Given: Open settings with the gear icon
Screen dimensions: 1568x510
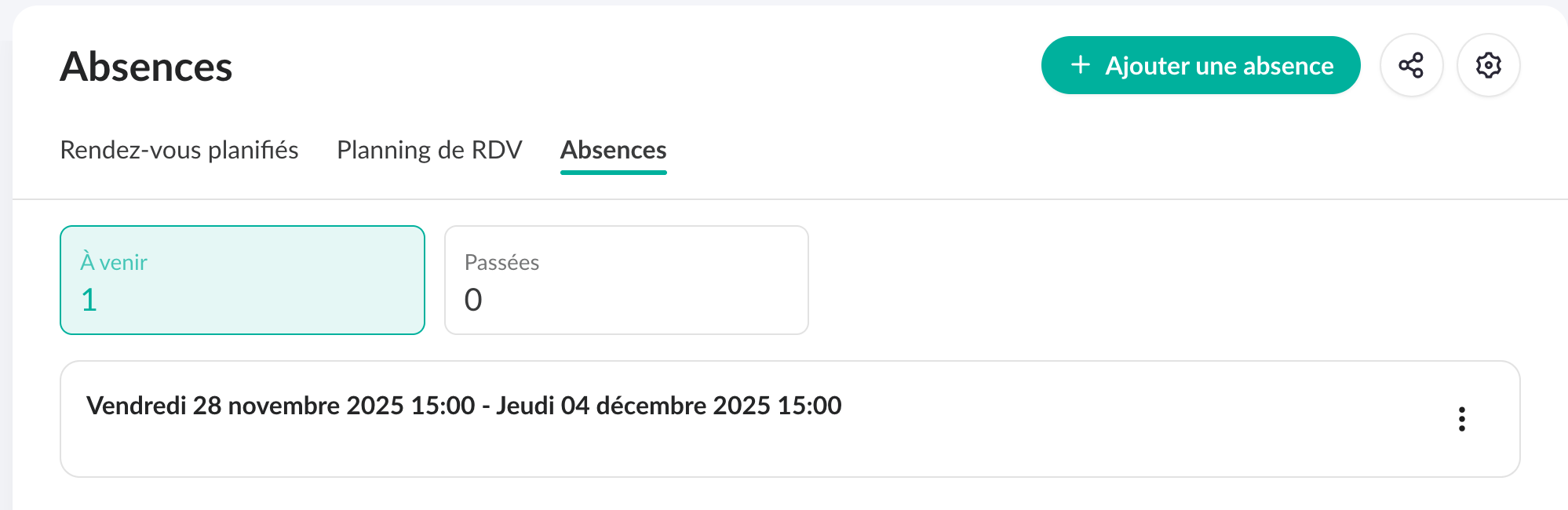Looking at the screenshot, I should [1488, 65].
